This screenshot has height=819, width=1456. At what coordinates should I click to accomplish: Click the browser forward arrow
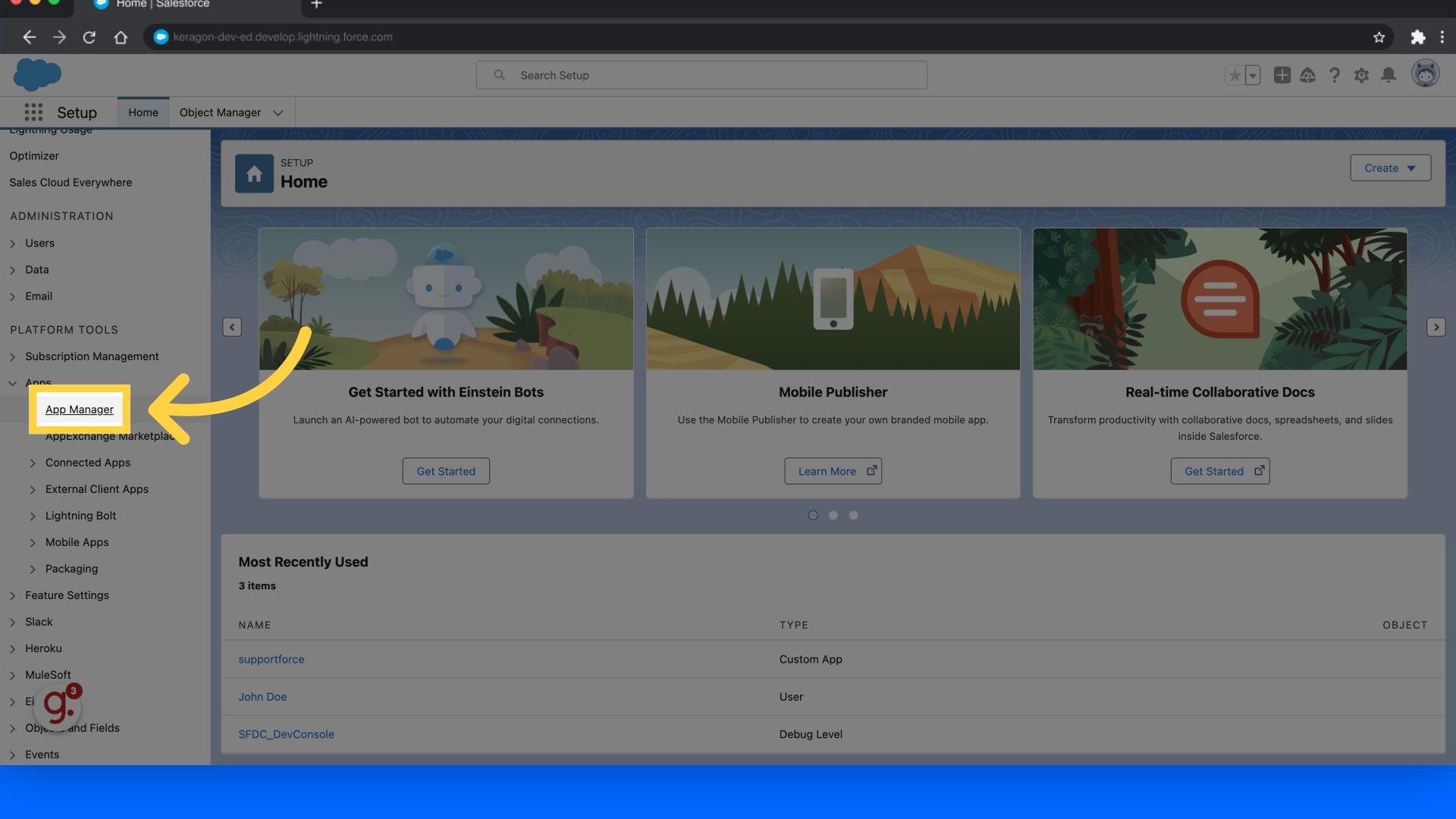[59, 37]
